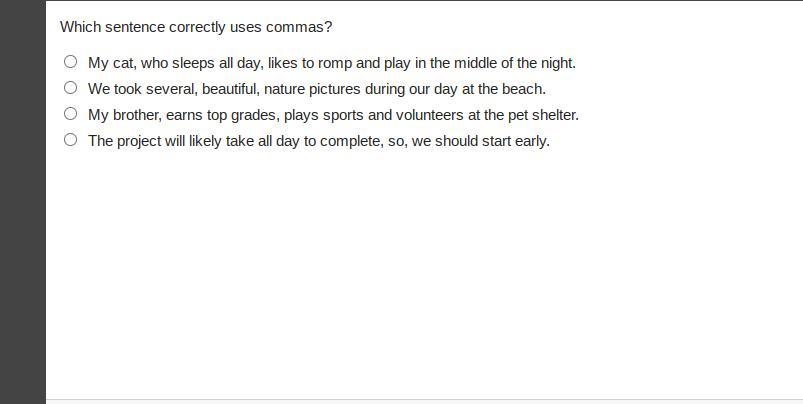803x404 pixels.
Task: Pick the radio button next to 'My brother'
Action: [70, 114]
